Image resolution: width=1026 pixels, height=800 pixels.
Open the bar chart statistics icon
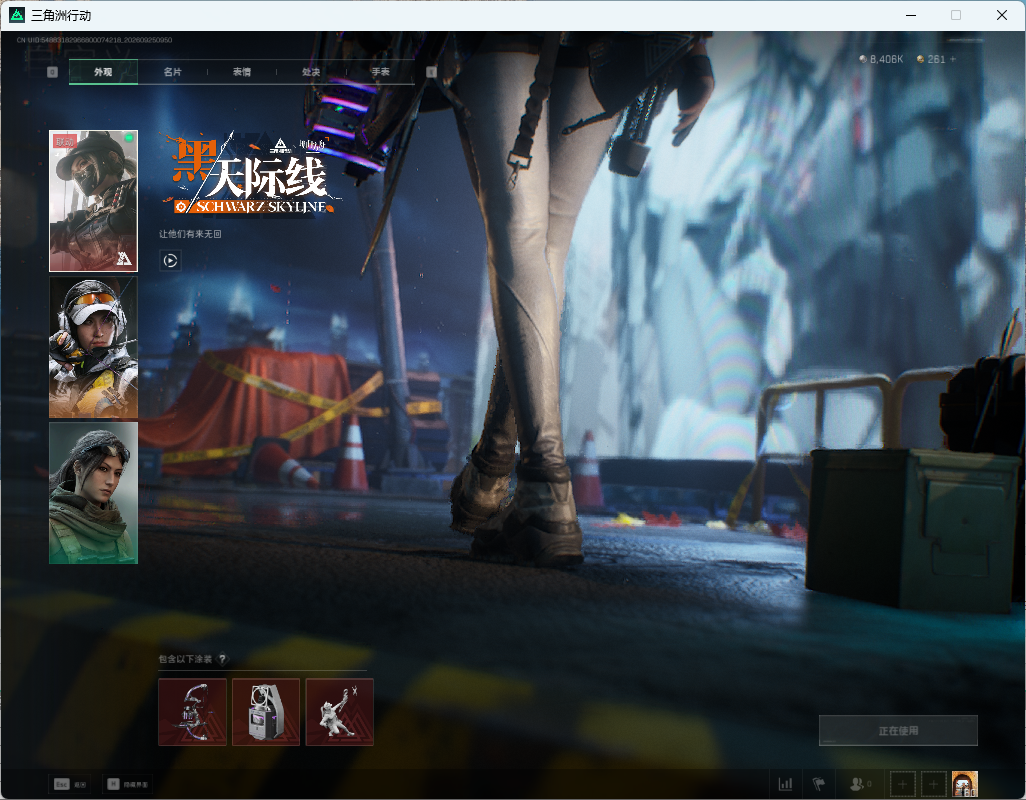coord(785,784)
